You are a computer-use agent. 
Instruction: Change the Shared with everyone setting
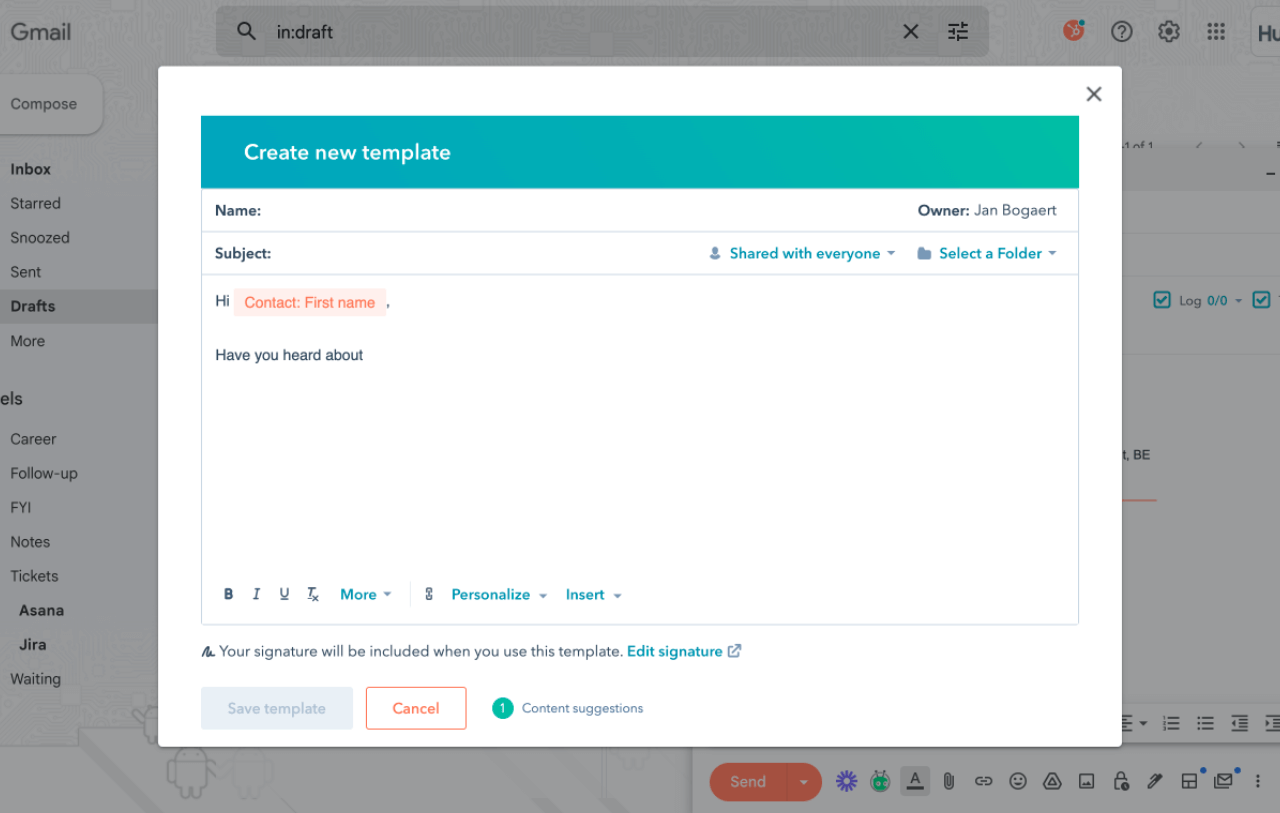[803, 254]
